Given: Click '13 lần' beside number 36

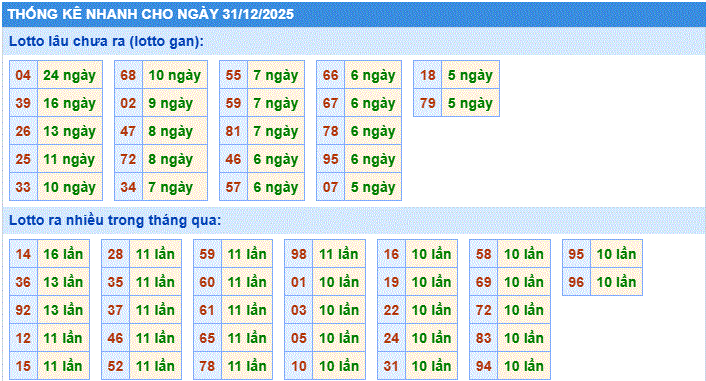Looking at the screenshot, I should pyautogui.click(x=63, y=281).
